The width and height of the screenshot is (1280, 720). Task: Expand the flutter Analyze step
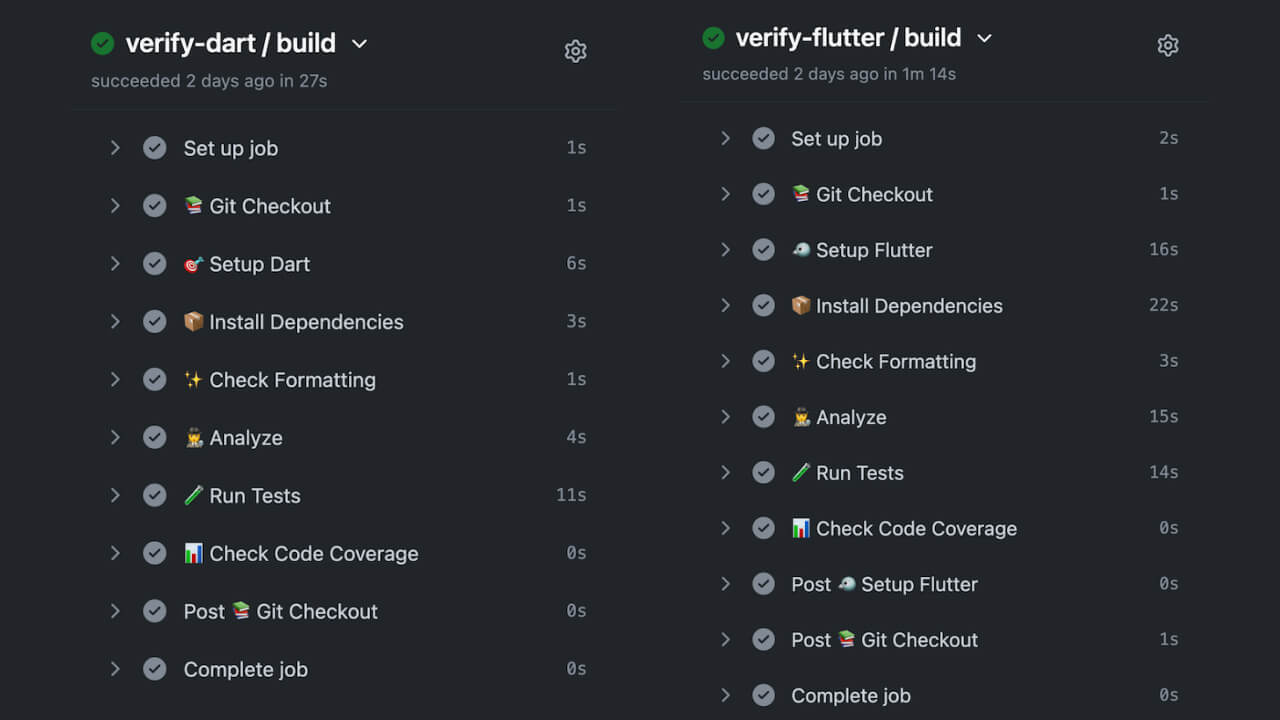pos(725,417)
